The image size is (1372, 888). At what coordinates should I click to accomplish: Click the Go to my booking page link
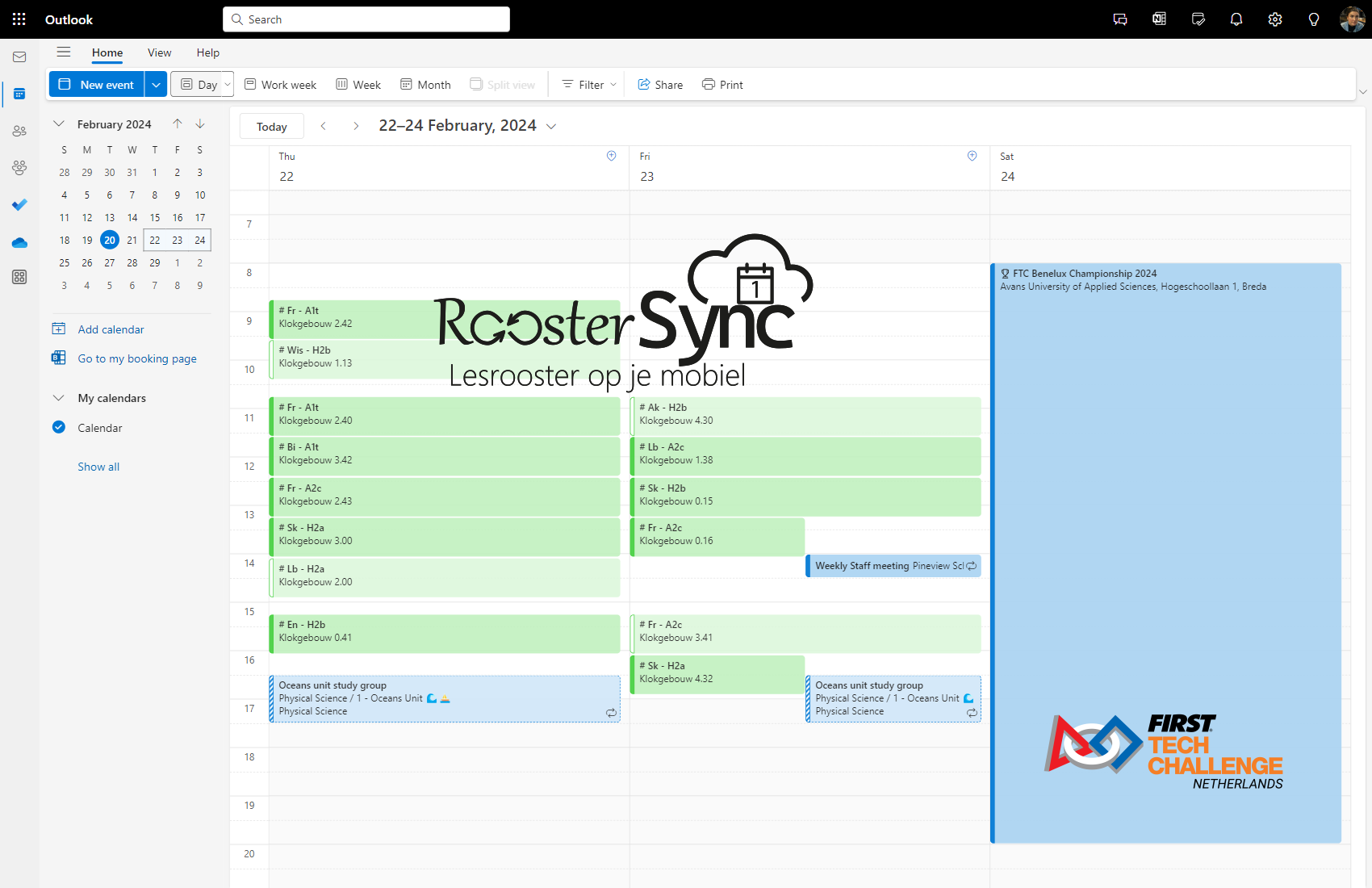[x=136, y=358]
